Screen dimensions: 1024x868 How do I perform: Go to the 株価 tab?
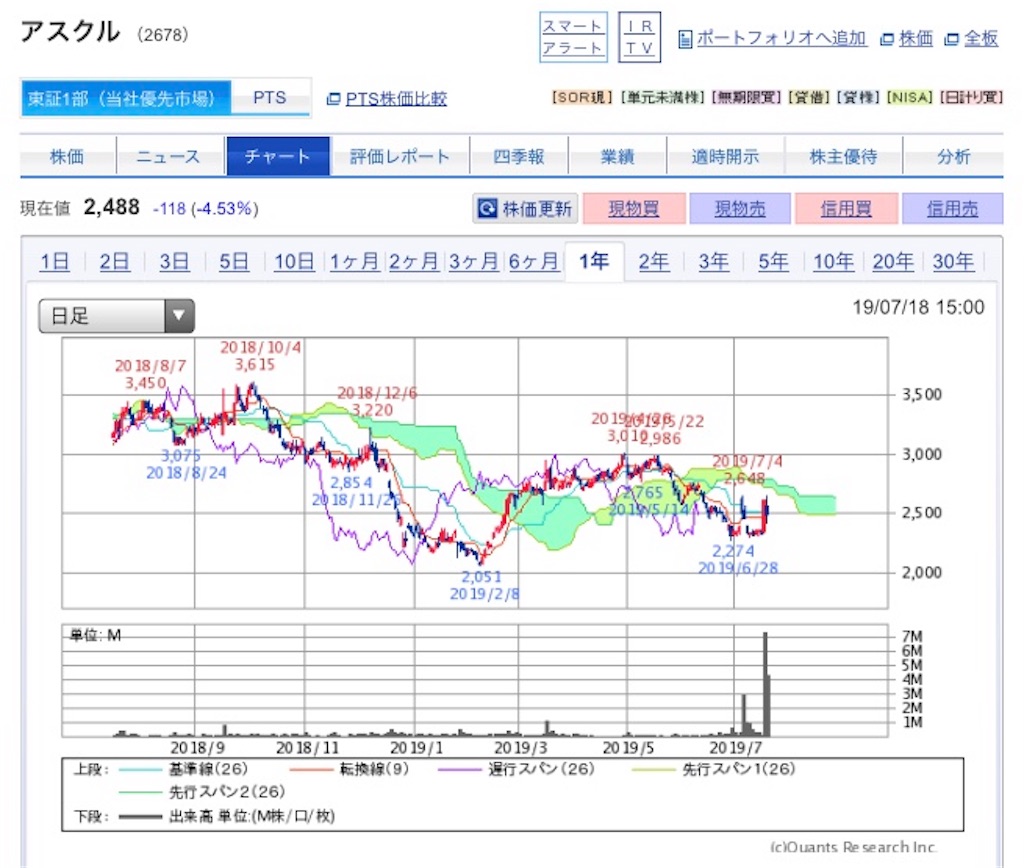67,156
